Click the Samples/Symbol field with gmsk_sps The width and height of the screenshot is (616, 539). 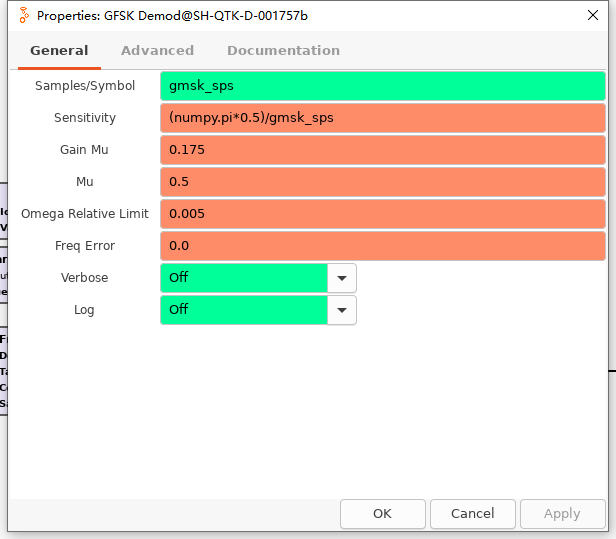pos(383,86)
